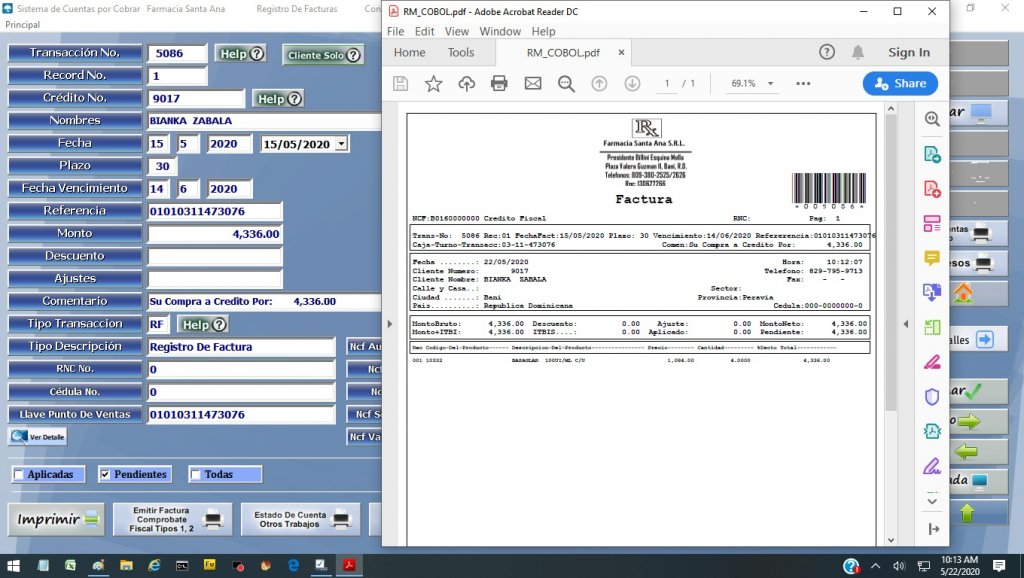Click the upload to cloud icon
The height and width of the screenshot is (578, 1024).
[466, 84]
